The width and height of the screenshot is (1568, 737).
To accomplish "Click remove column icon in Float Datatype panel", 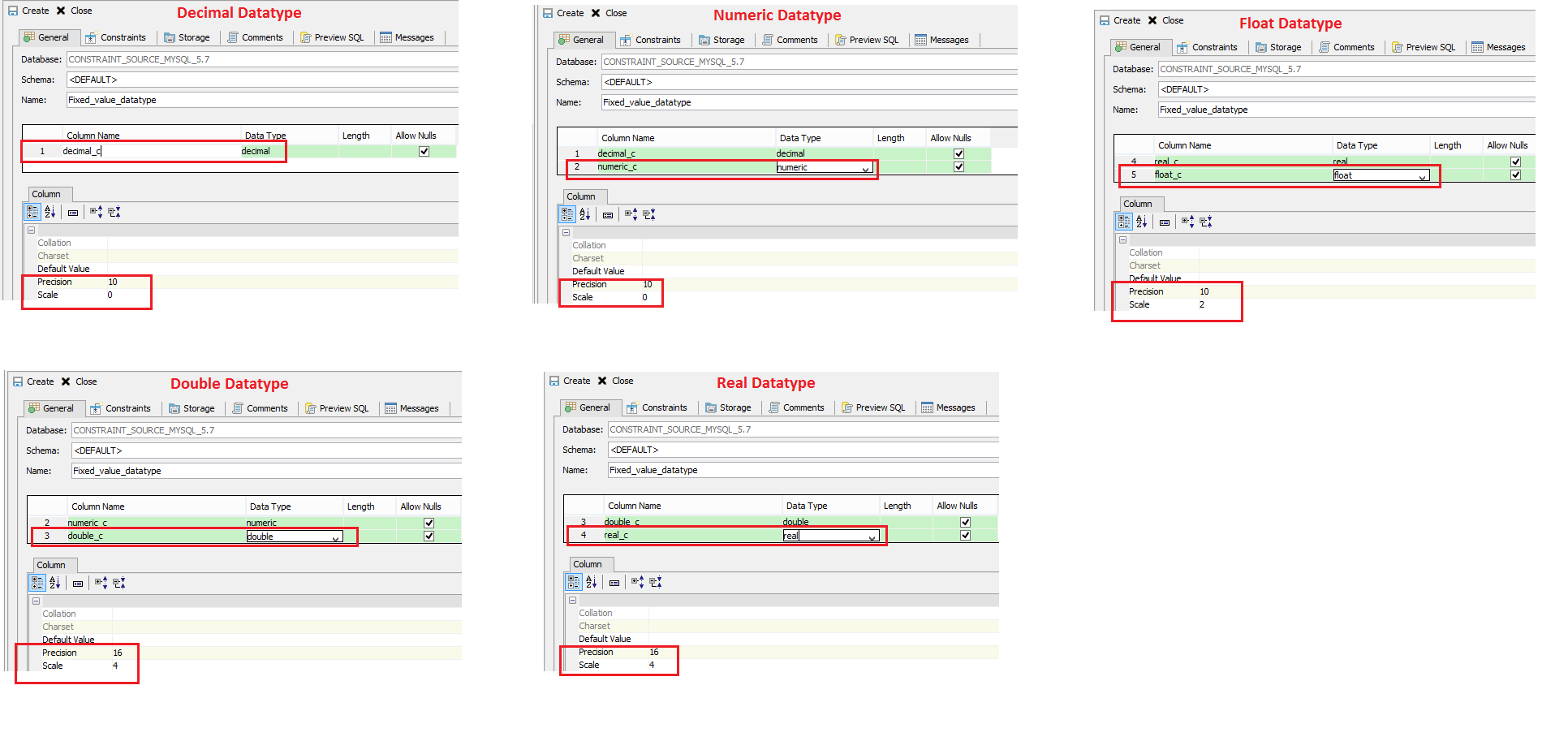I will 1206,222.
